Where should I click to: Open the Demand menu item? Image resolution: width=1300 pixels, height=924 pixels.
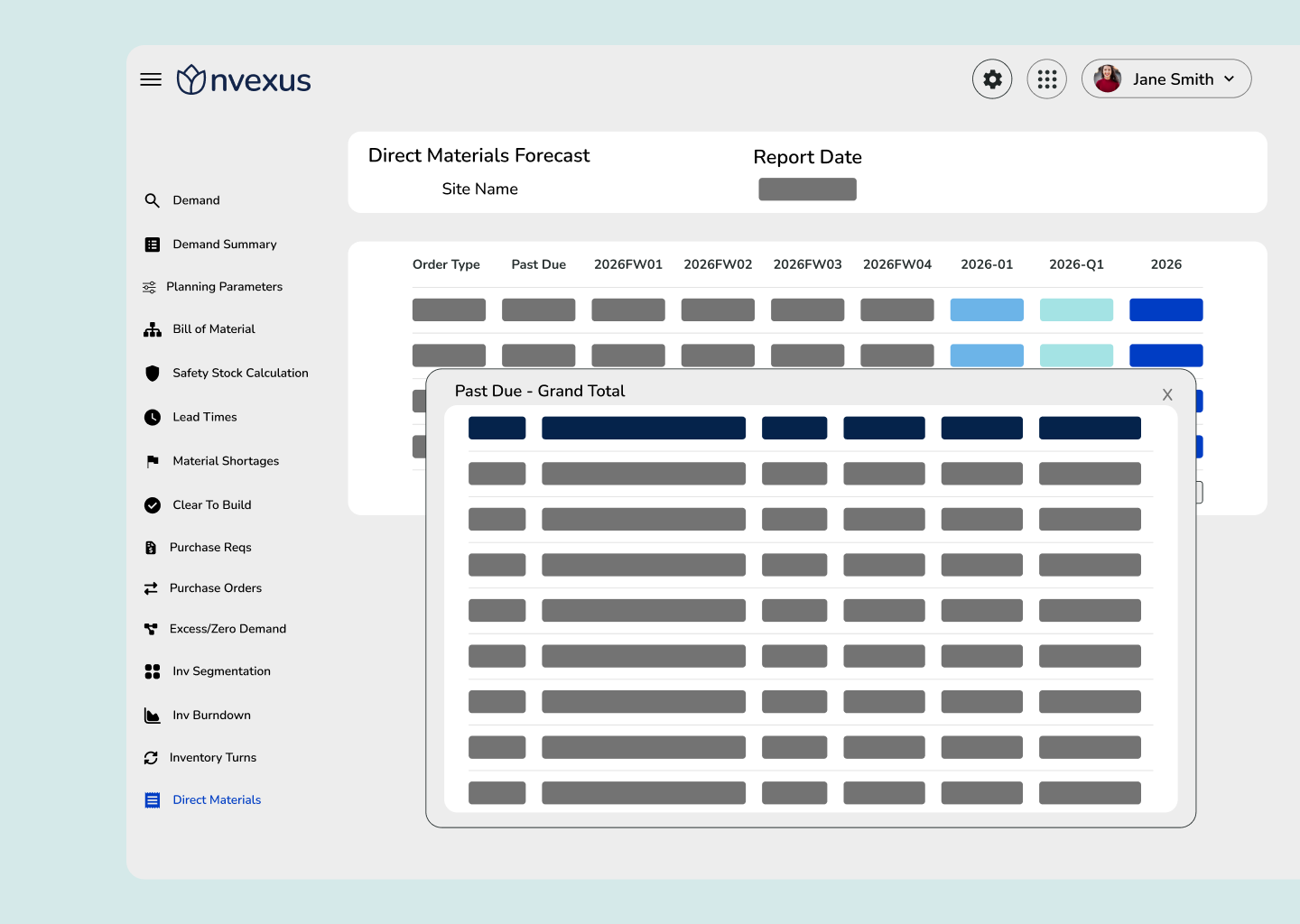tap(196, 200)
